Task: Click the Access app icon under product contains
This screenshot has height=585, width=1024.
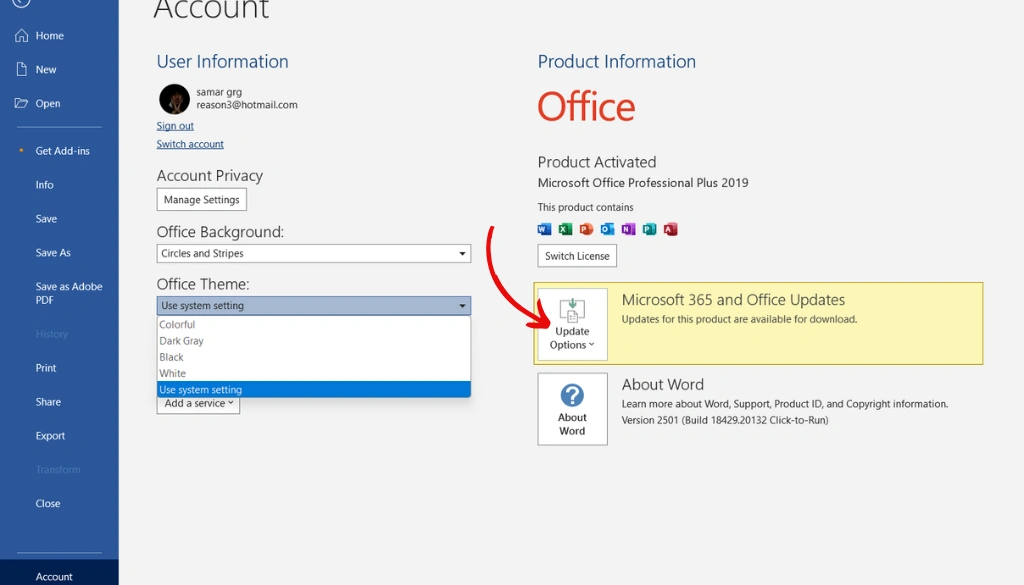Action: click(x=670, y=229)
